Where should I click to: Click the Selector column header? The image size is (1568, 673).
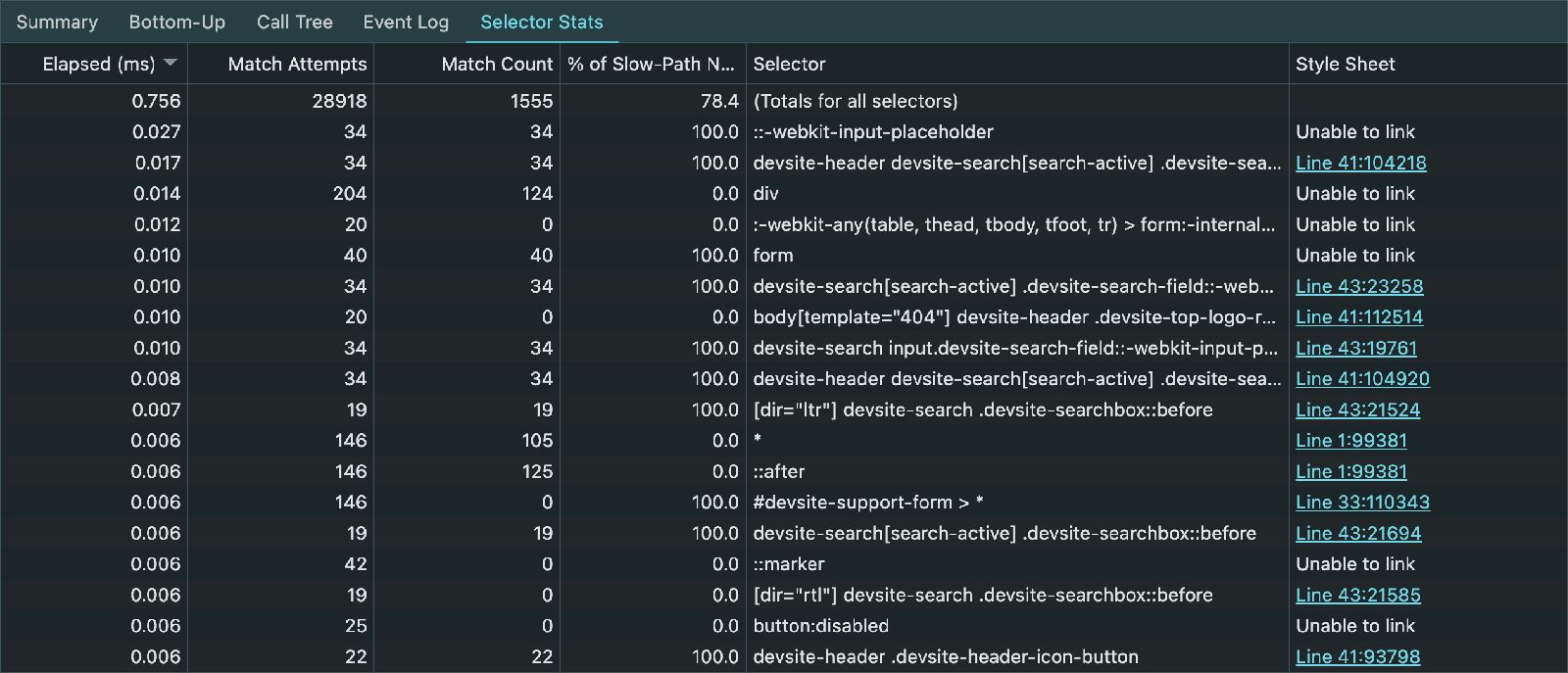click(x=789, y=64)
